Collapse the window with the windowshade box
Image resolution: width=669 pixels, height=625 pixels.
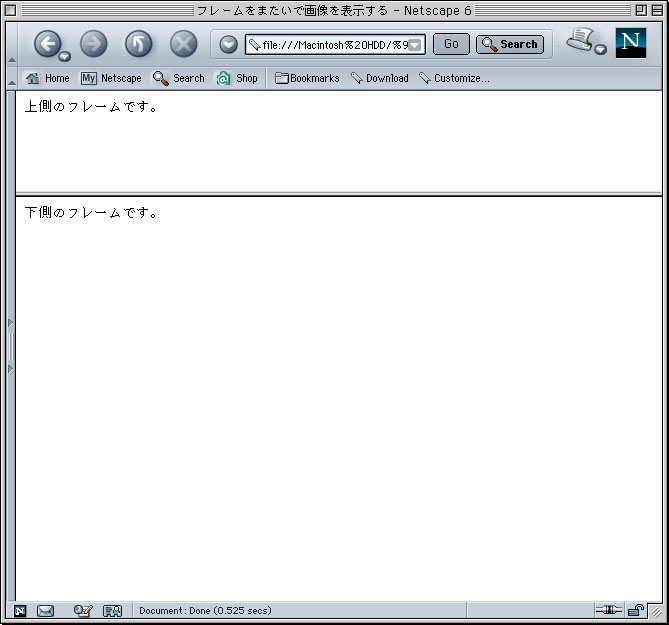657,10
